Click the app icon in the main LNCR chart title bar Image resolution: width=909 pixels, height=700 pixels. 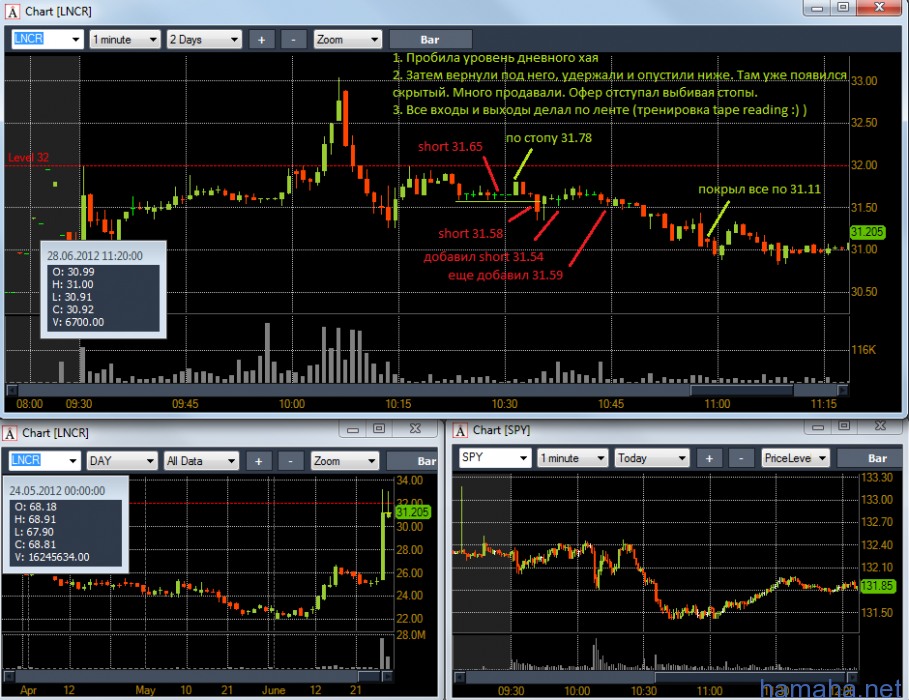12,10
